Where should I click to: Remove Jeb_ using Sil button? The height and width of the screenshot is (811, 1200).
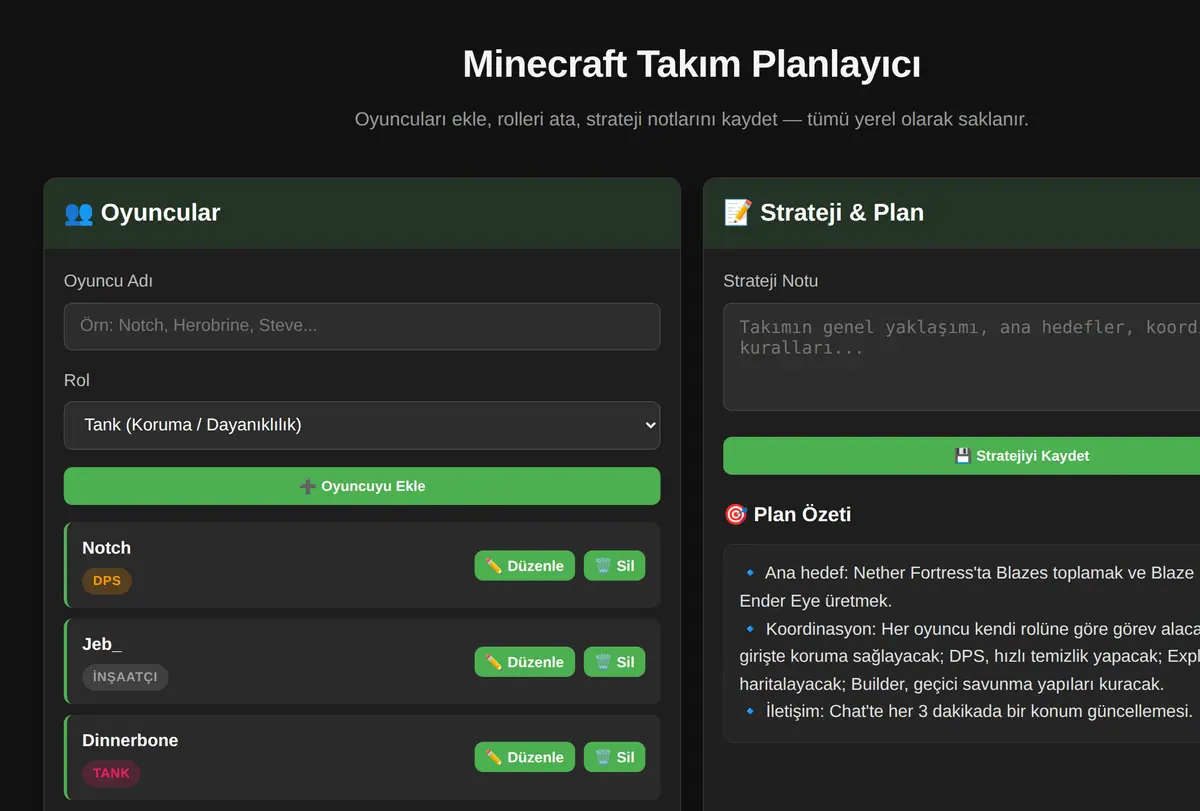pyautogui.click(x=615, y=662)
